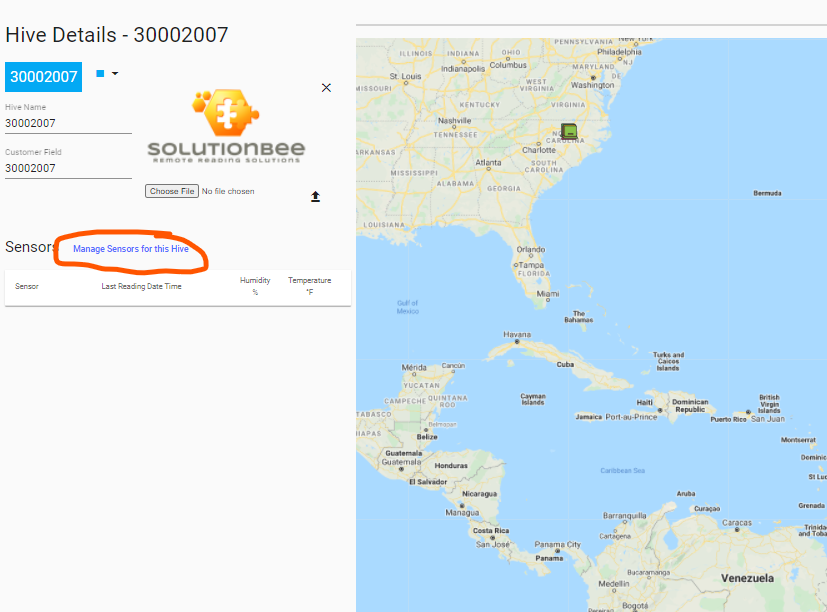Click the Choose File button
The image size is (827, 612).
(172, 191)
